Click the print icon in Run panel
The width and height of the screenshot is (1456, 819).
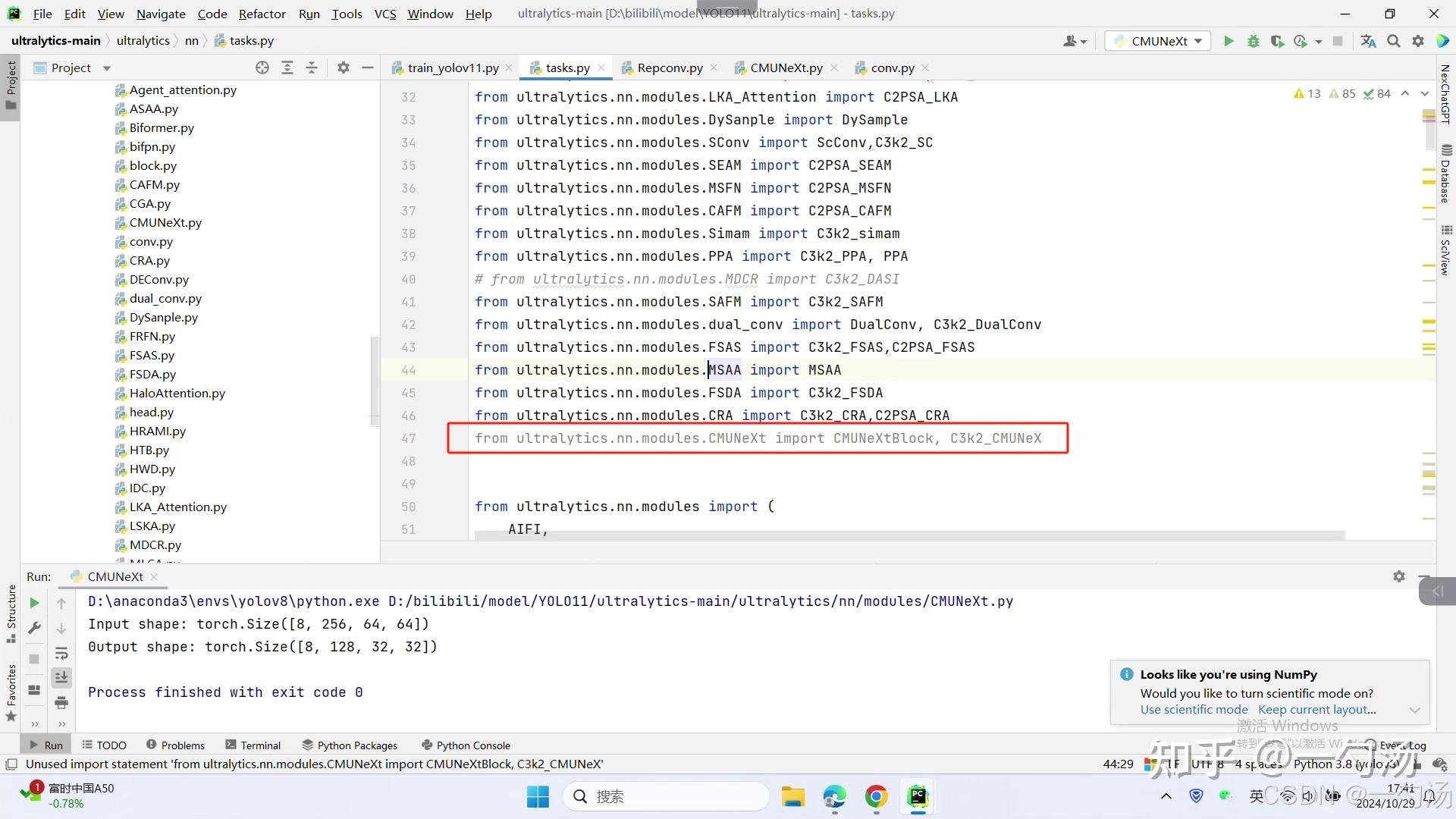pyautogui.click(x=61, y=703)
